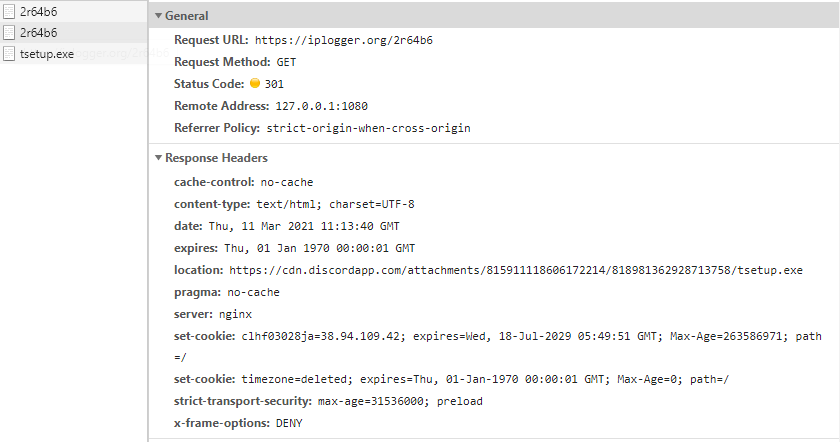Click the file icon beside tsetup.exe

9,53
